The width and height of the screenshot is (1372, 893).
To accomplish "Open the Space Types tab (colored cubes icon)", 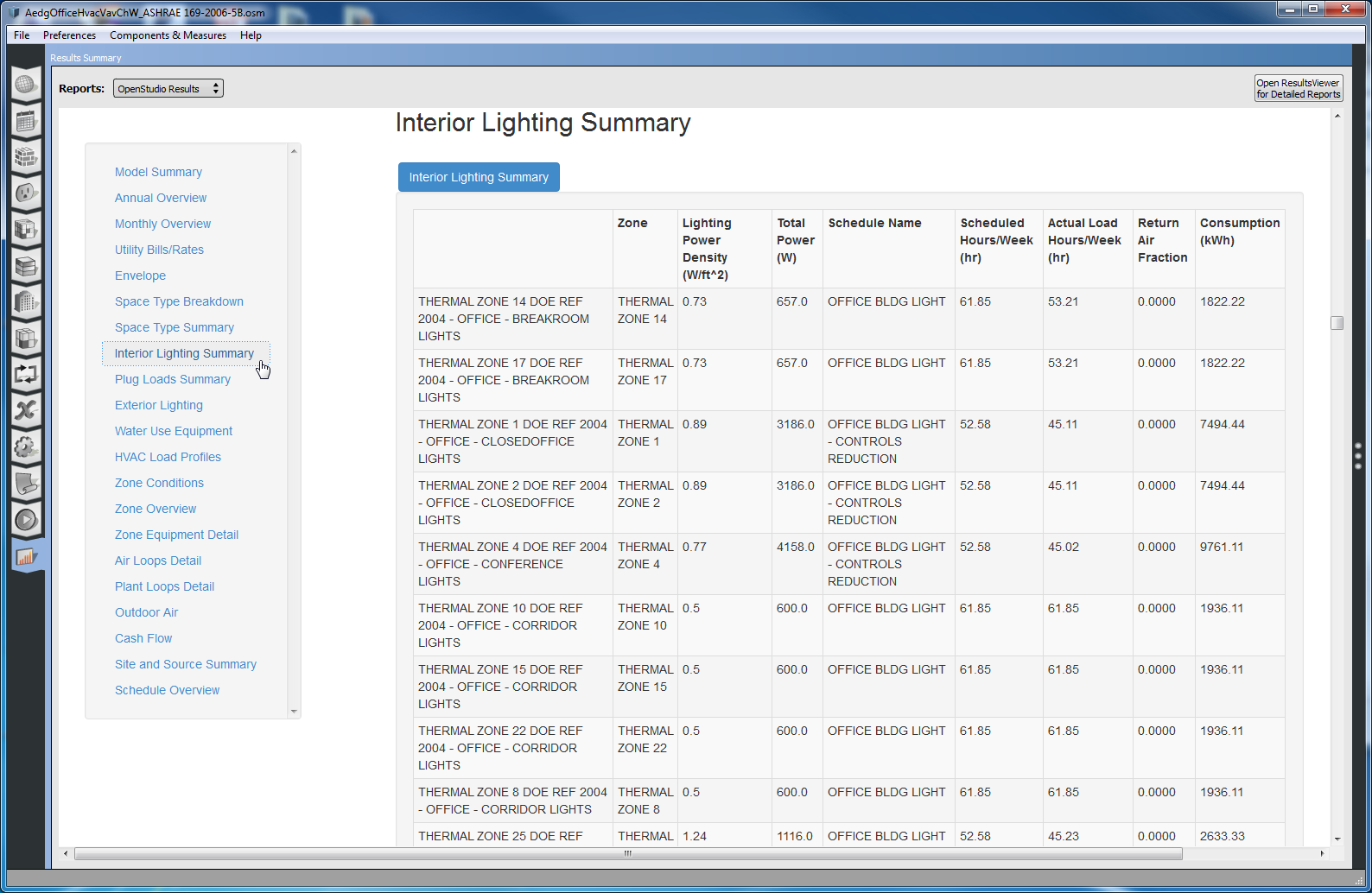I will [26, 229].
